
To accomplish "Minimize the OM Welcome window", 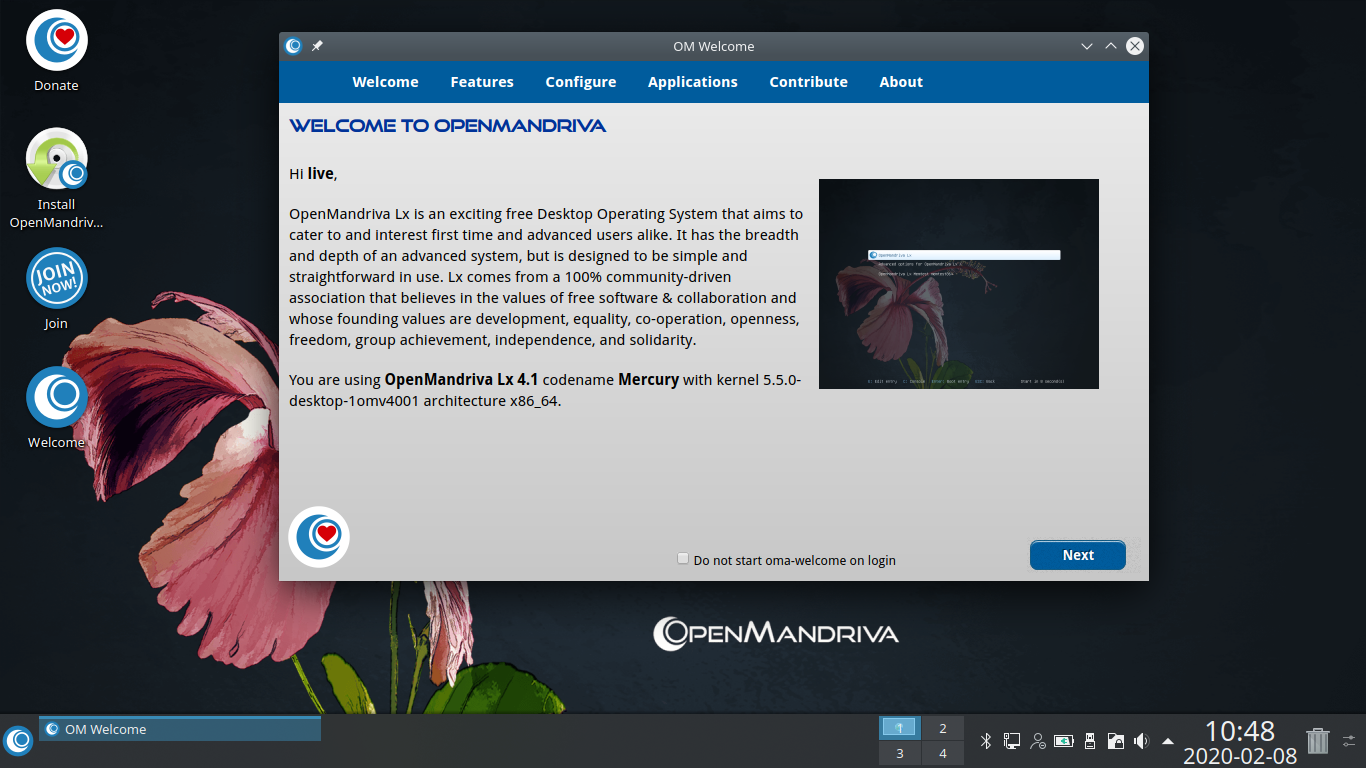I will click(1087, 46).
